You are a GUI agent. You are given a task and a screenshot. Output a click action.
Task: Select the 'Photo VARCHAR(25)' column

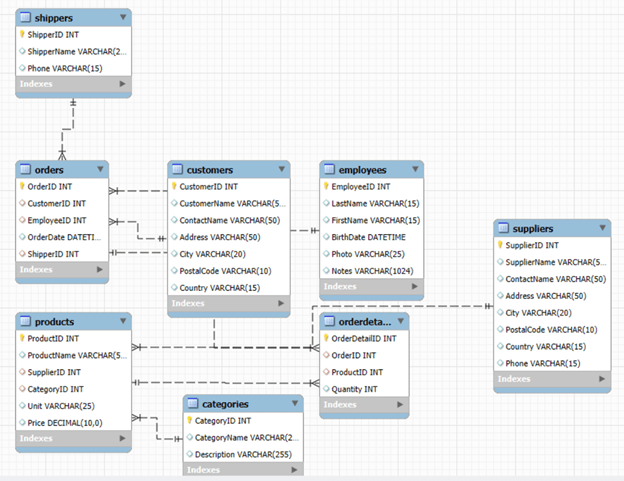pyautogui.click(x=368, y=254)
